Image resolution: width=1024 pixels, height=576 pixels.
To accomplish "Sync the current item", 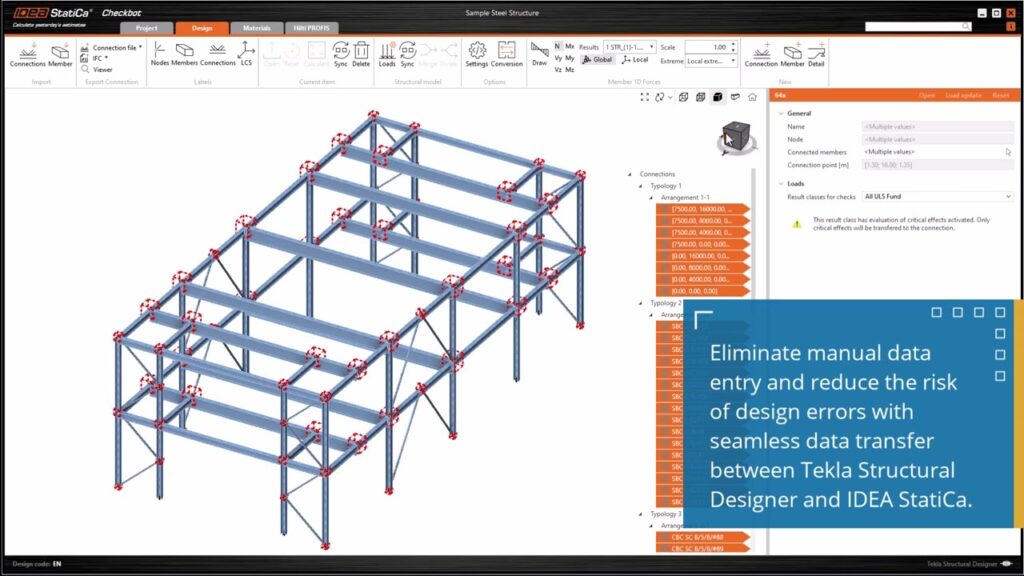I will tap(340, 54).
